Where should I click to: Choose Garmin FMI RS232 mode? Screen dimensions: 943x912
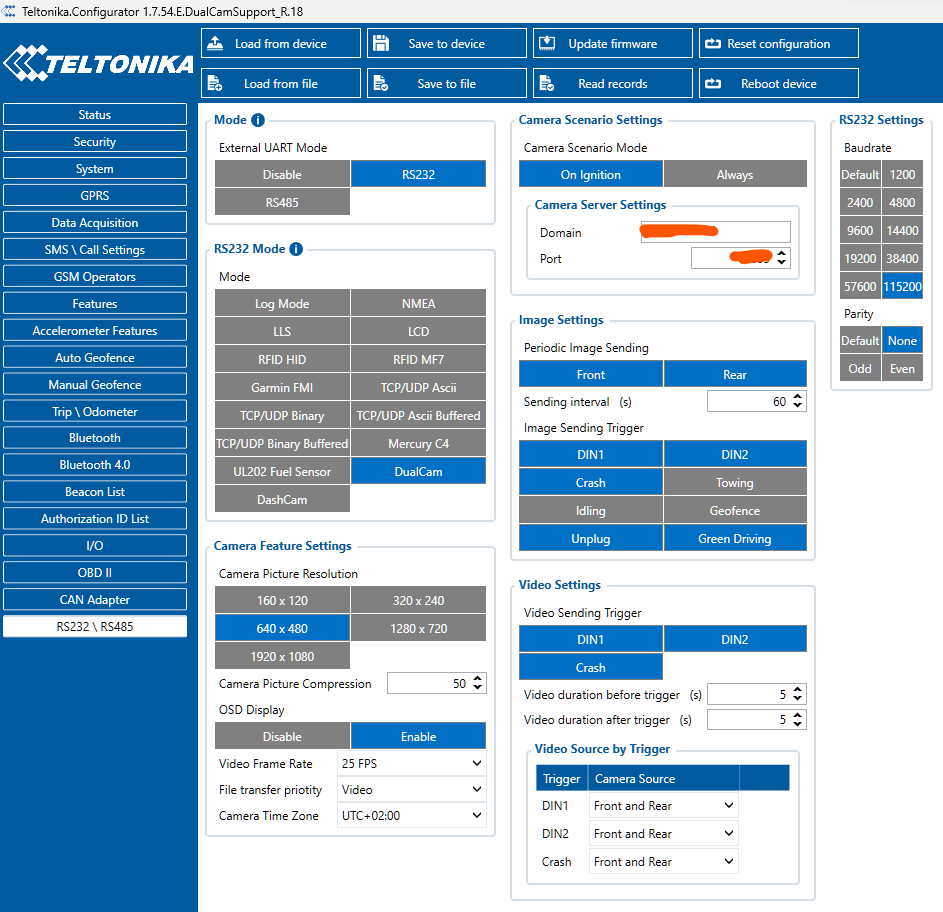282,388
